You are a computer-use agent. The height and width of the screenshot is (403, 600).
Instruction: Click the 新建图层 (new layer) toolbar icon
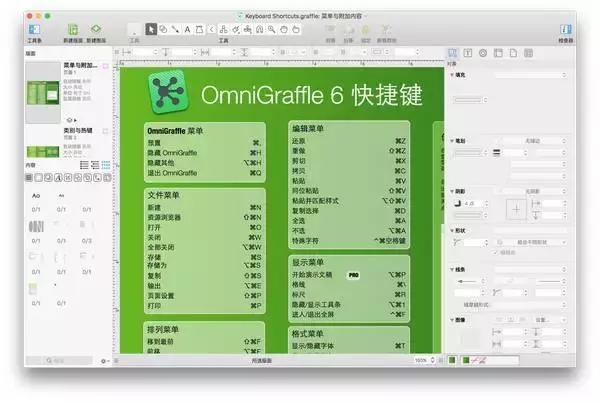point(96,29)
